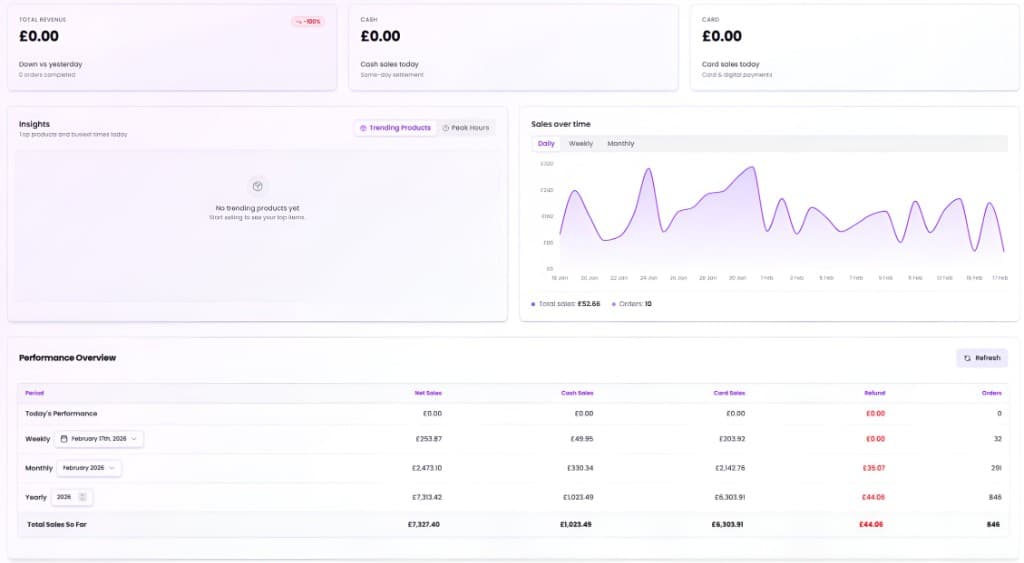
Task: Click the Card sales today label
Action: 731,65
